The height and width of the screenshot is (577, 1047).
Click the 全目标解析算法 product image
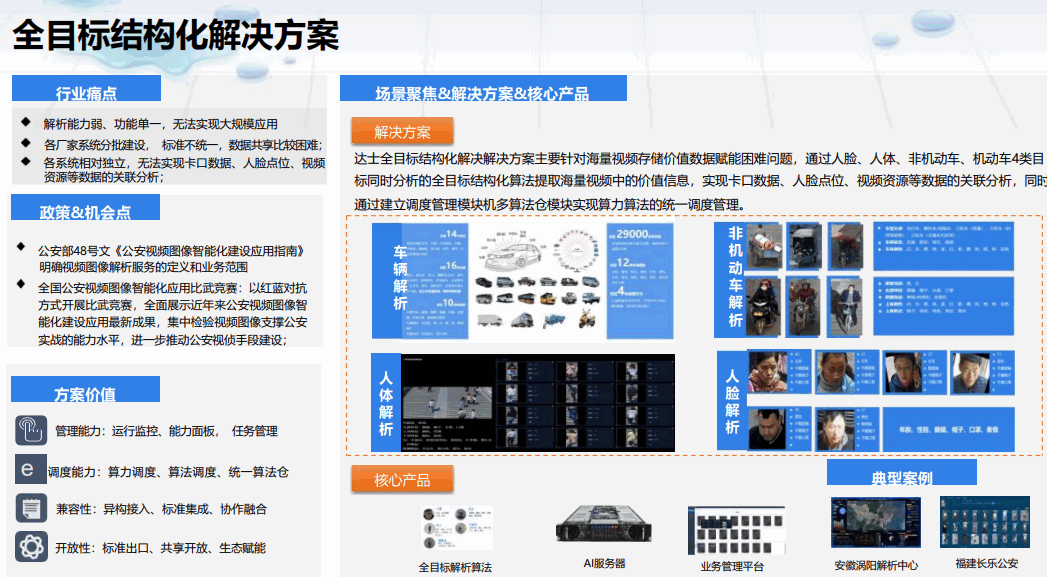pyautogui.click(x=456, y=528)
